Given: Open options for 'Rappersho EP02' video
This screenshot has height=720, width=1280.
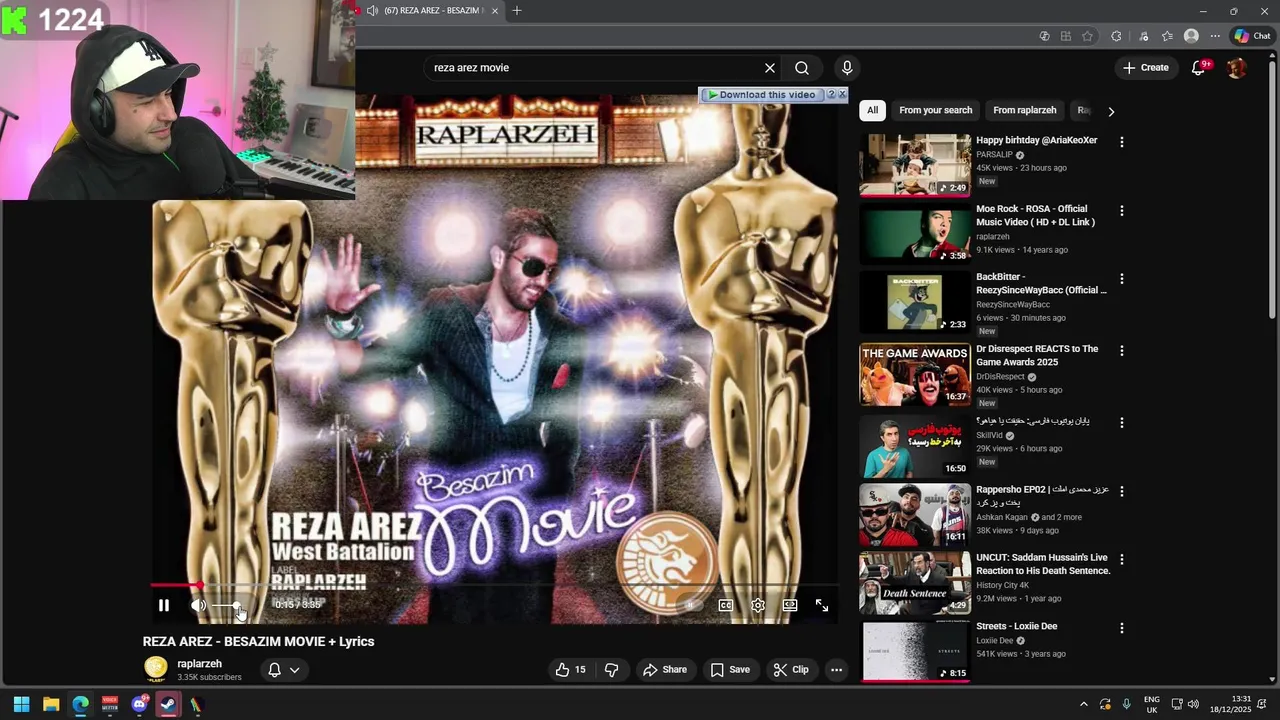Looking at the screenshot, I should [x=1122, y=491].
